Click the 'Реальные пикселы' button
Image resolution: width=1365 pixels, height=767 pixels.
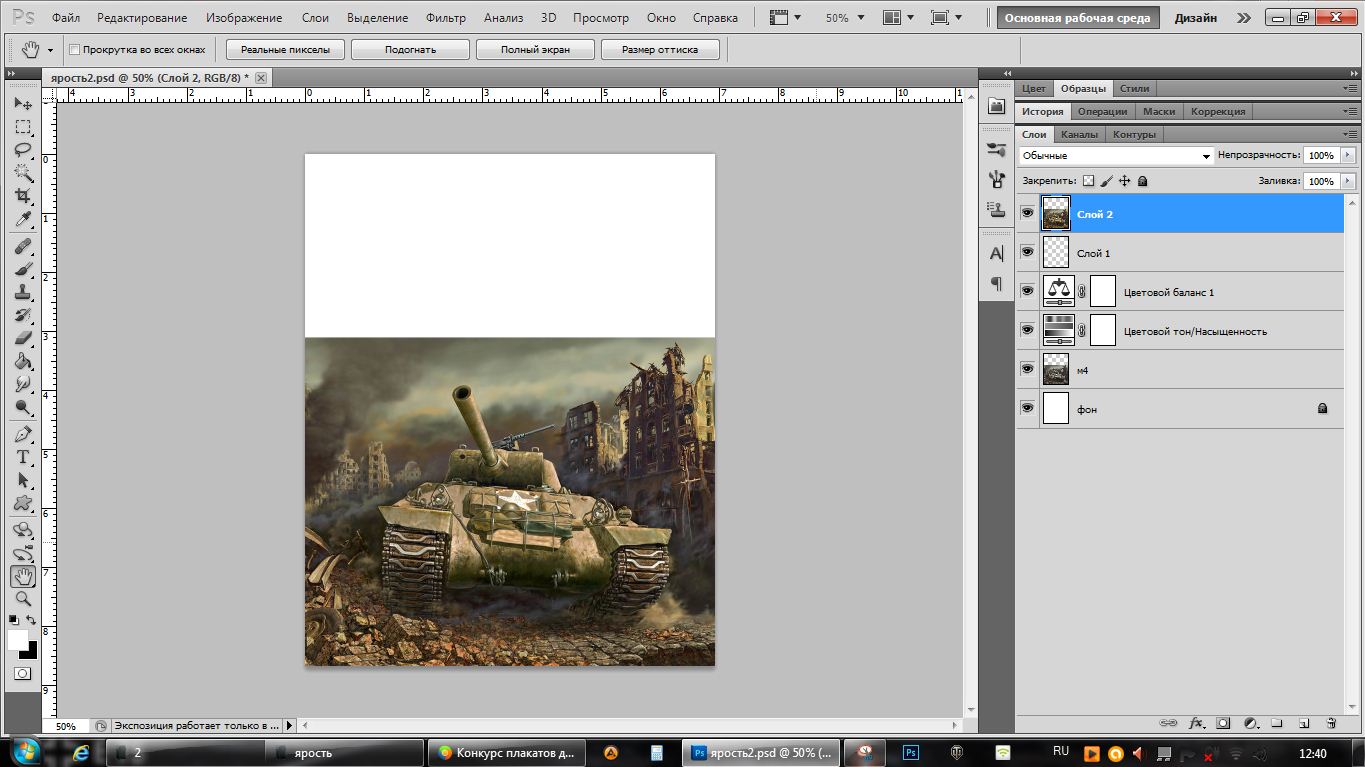[285, 50]
